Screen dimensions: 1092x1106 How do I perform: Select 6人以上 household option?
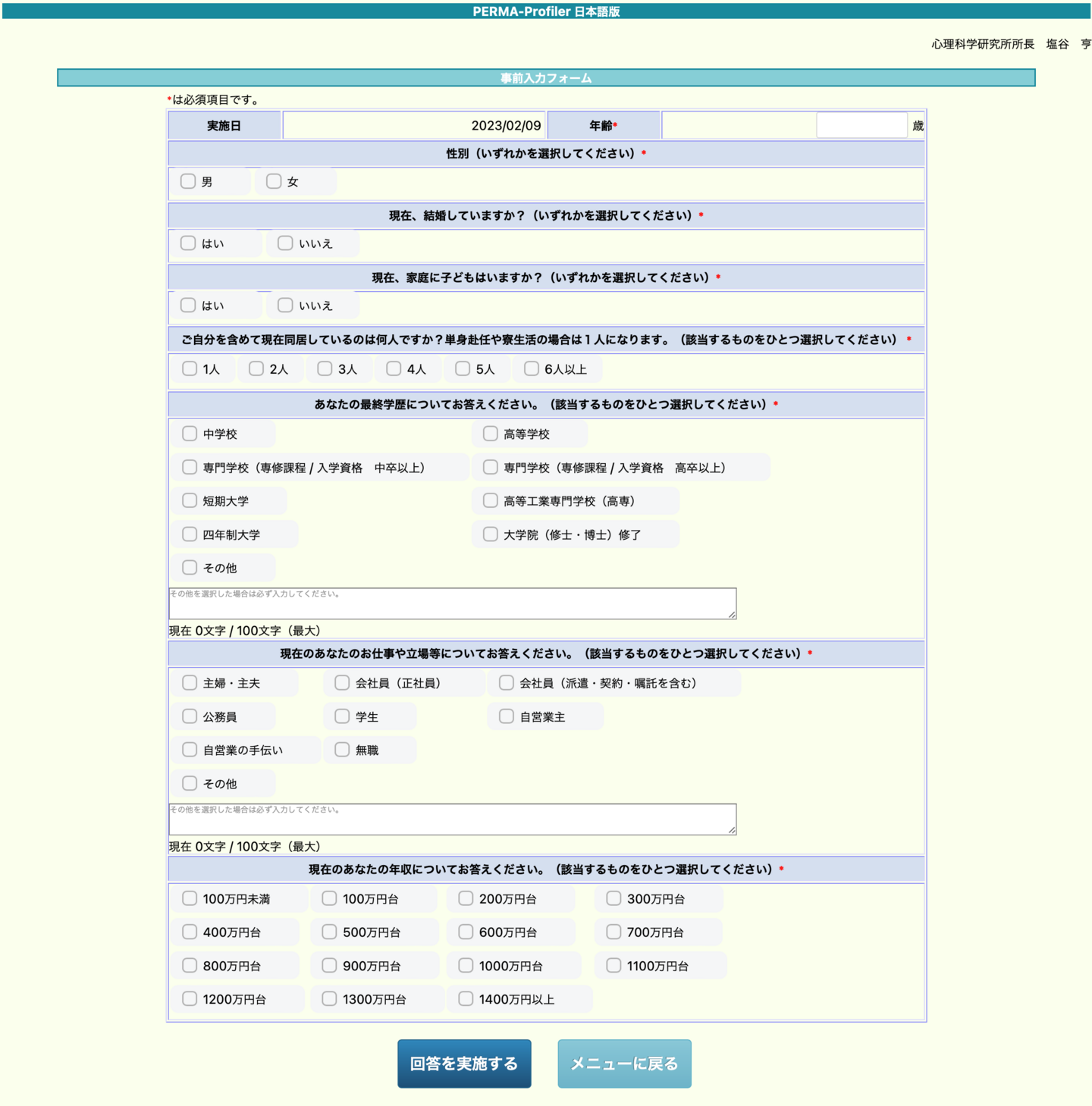click(x=532, y=369)
